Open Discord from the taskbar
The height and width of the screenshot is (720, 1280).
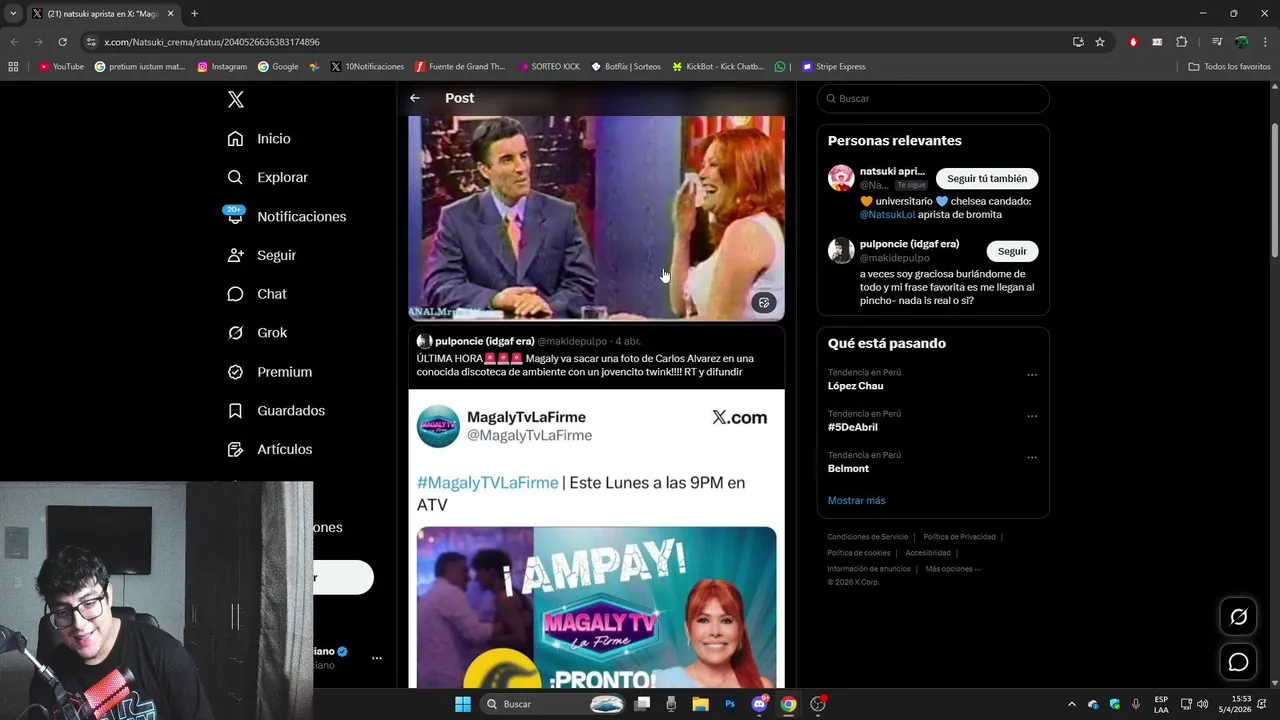click(759, 704)
